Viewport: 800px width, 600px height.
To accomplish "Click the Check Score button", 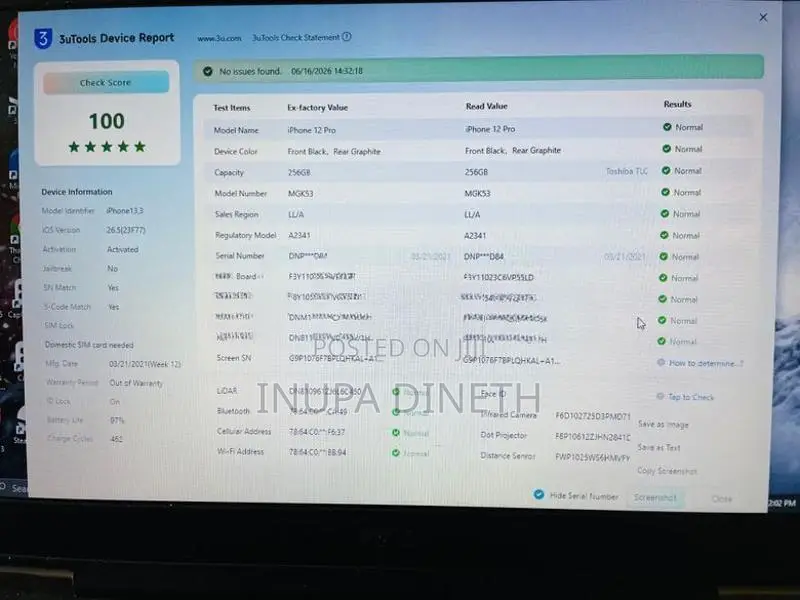I will [x=106, y=83].
